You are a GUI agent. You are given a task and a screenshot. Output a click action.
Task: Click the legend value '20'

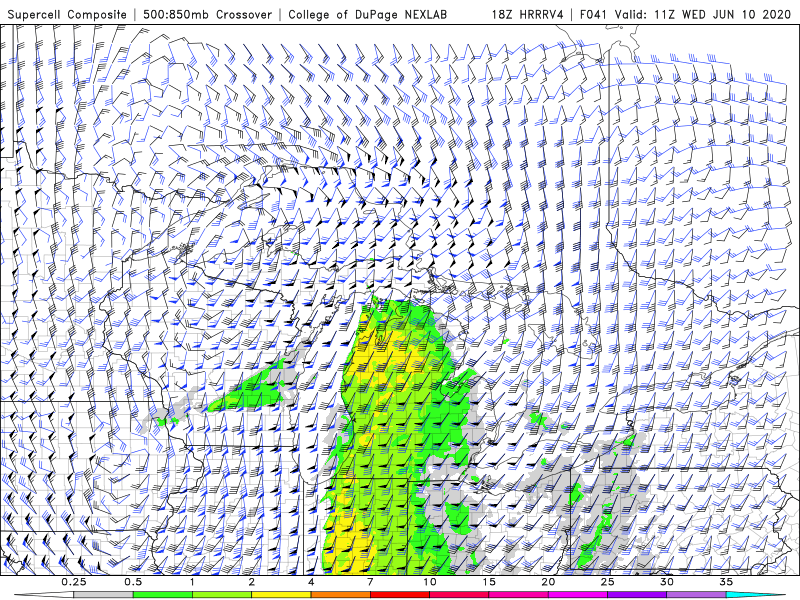(x=548, y=582)
